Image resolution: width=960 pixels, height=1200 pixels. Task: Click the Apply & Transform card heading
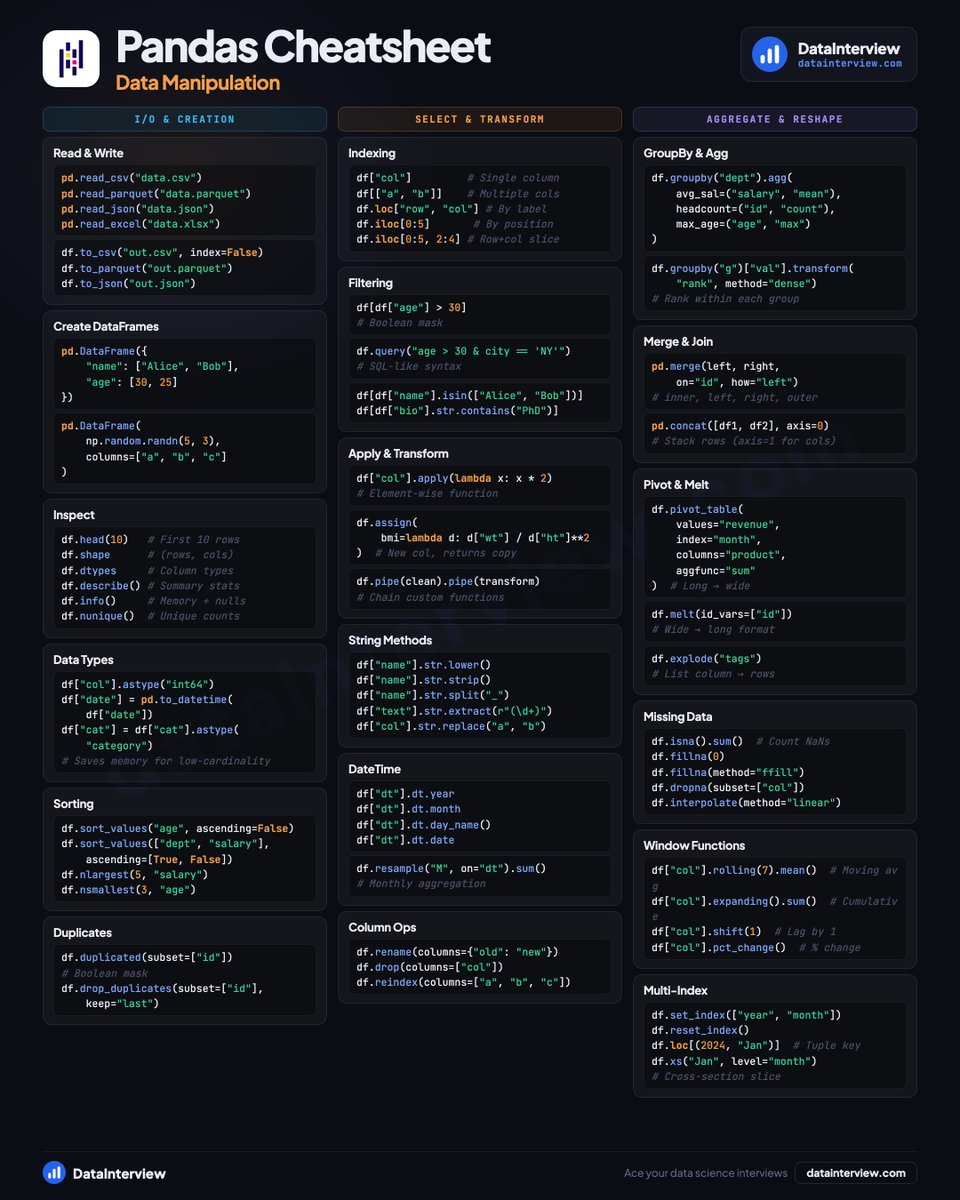pos(398,453)
